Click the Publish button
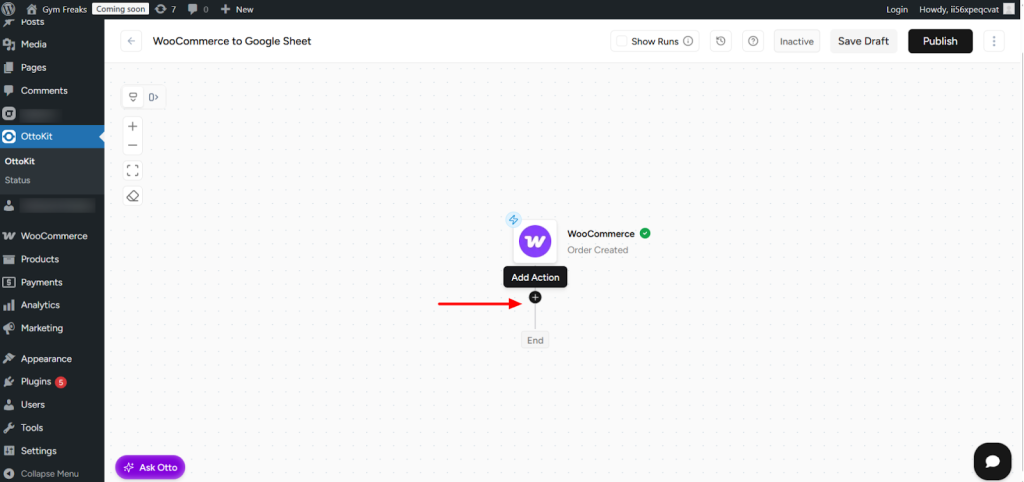Viewport: 1024px width, 482px height. click(940, 41)
